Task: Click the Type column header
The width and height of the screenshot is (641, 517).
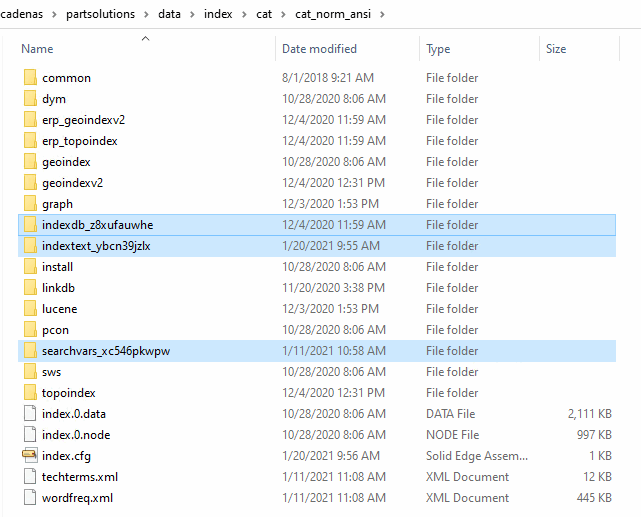Action: point(438,49)
